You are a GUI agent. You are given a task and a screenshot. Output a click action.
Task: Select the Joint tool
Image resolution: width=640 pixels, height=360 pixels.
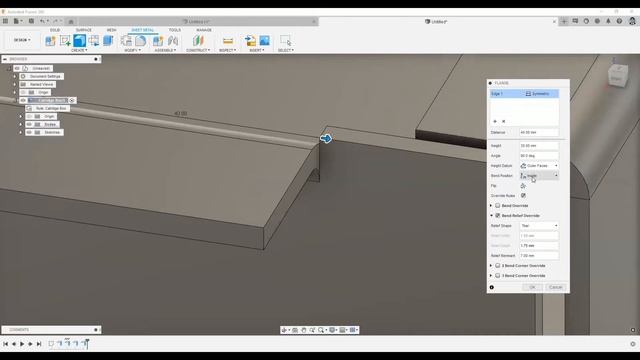[x=173, y=40]
